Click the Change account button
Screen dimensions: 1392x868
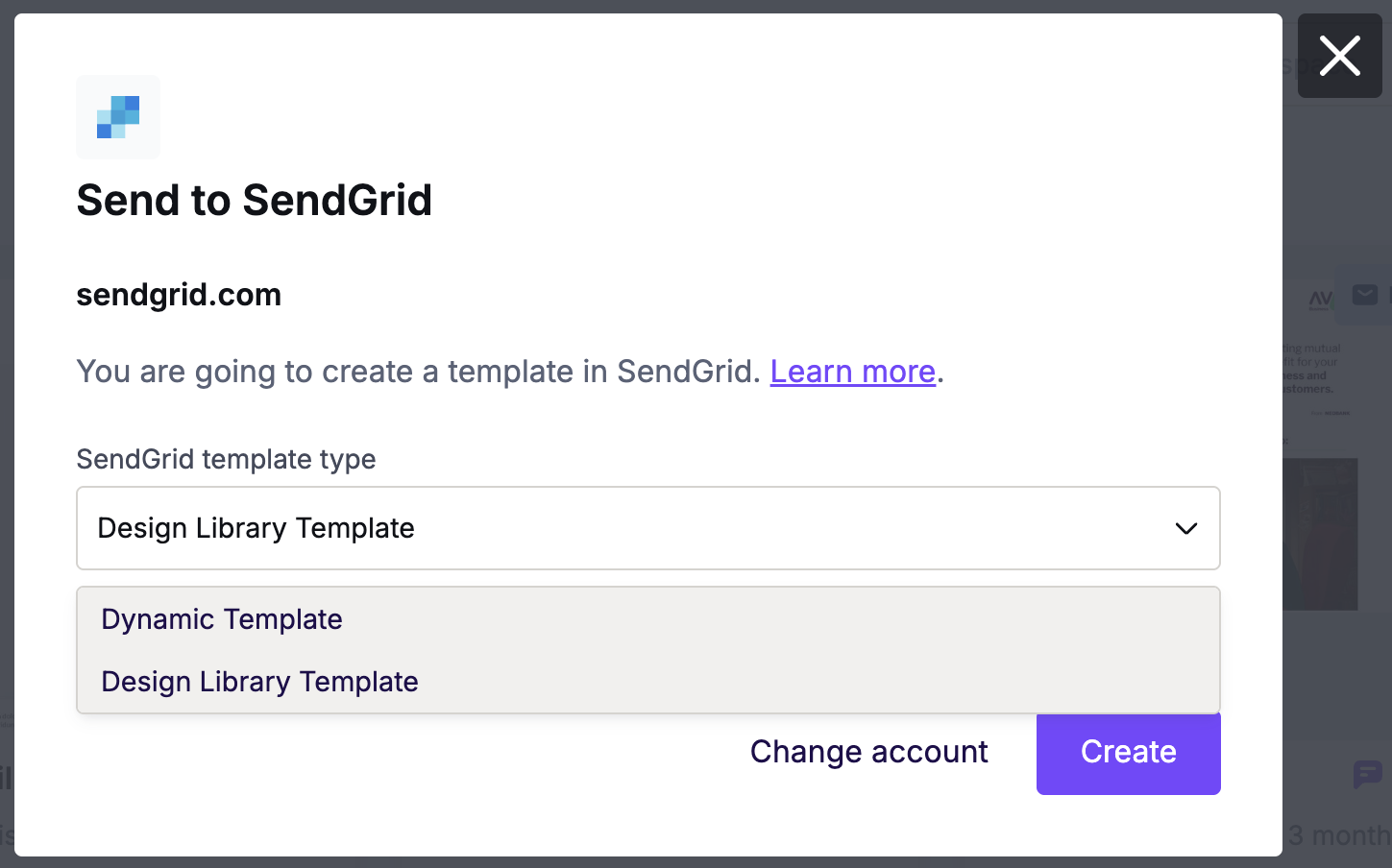pyautogui.click(x=868, y=752)
